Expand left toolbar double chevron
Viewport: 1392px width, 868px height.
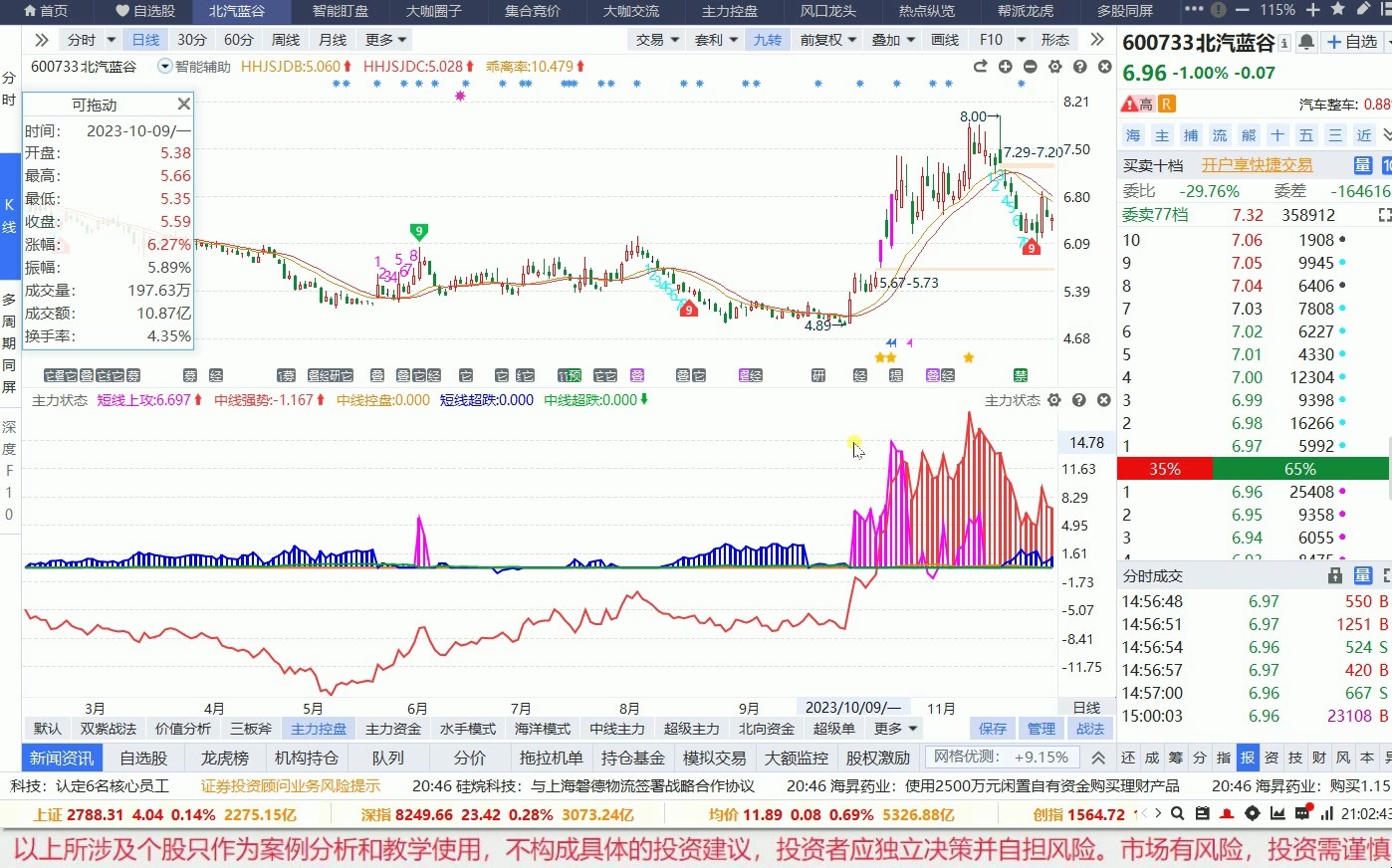pyautogui.click(x=41, y=40)
